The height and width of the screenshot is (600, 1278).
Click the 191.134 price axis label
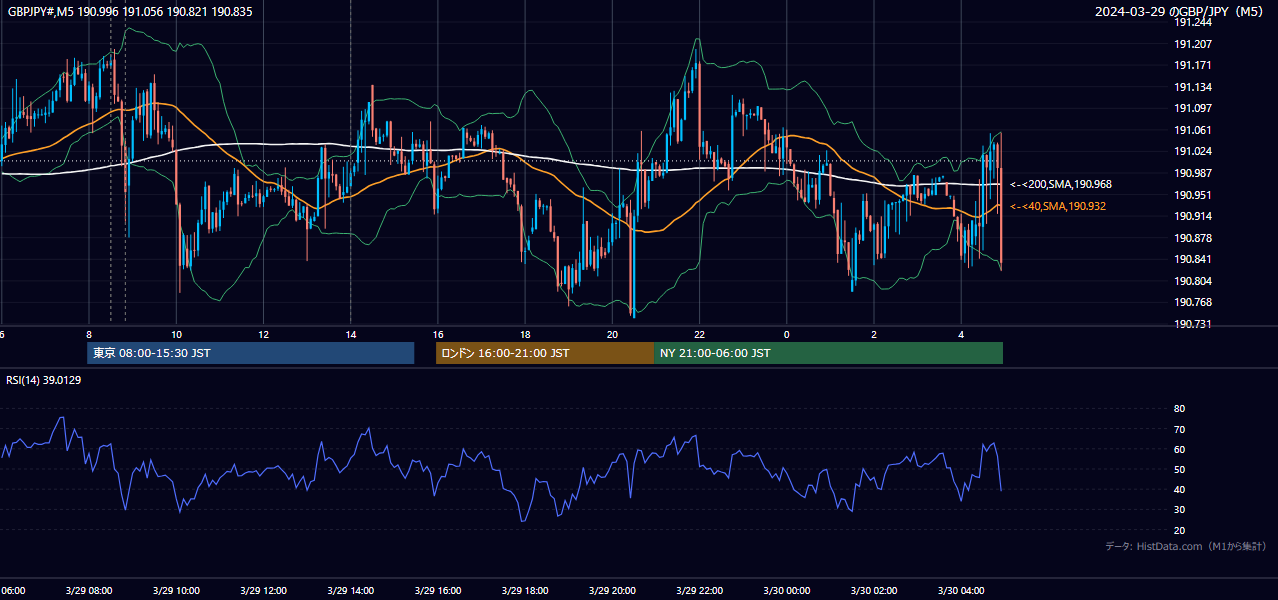(1193, 87)
